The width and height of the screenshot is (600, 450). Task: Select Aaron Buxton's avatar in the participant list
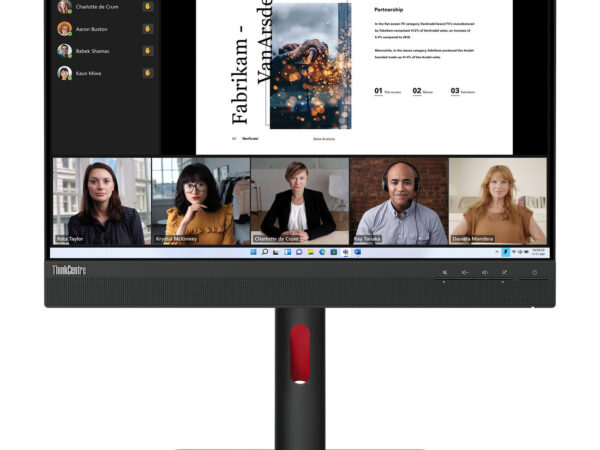(x=65, y=29)
